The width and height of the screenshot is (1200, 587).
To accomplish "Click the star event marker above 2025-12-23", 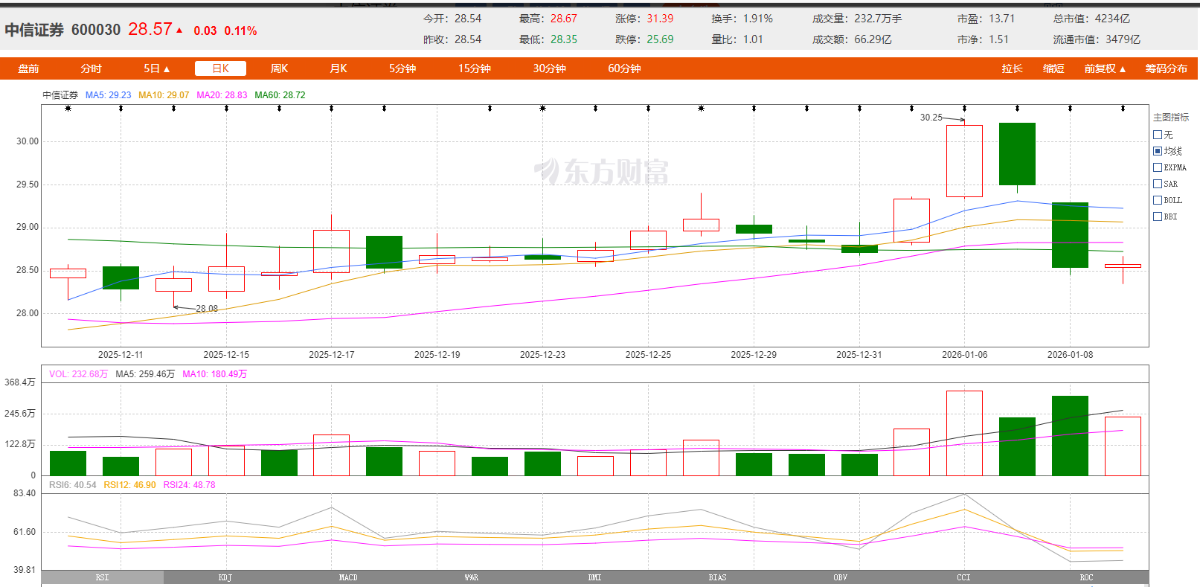I will (542, 108).
